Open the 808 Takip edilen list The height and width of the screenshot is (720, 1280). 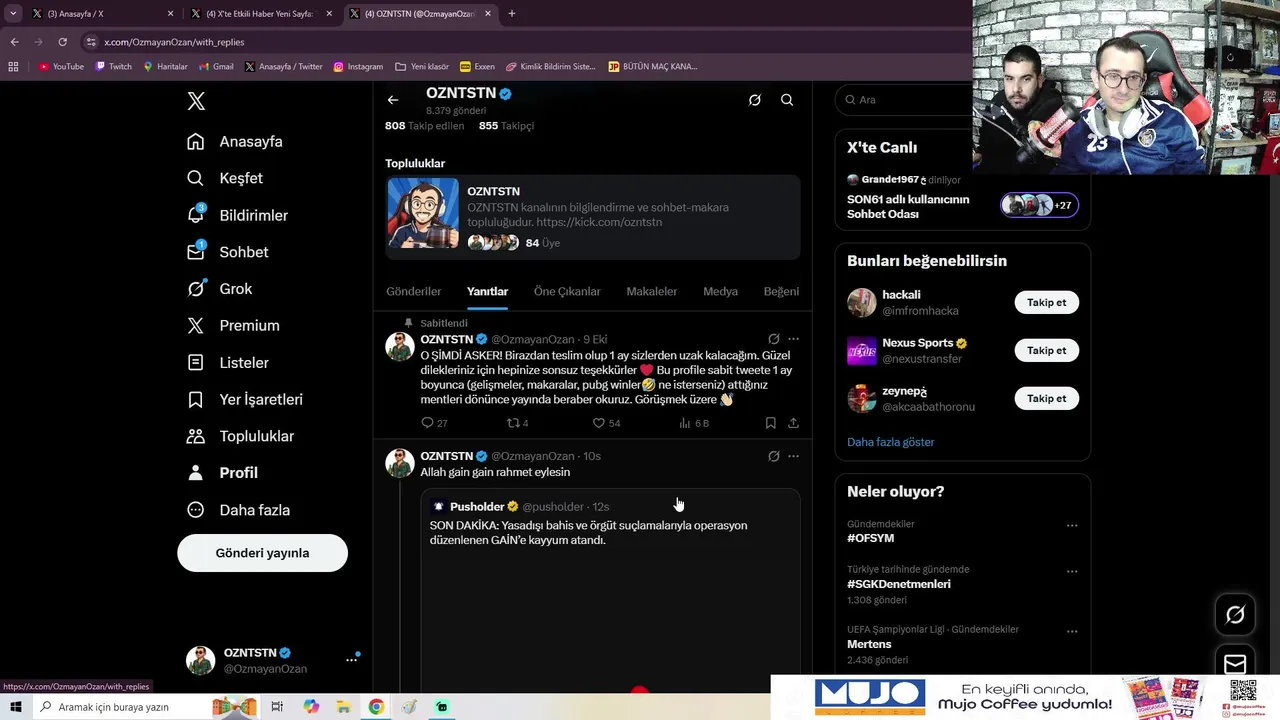pos(424,126)
